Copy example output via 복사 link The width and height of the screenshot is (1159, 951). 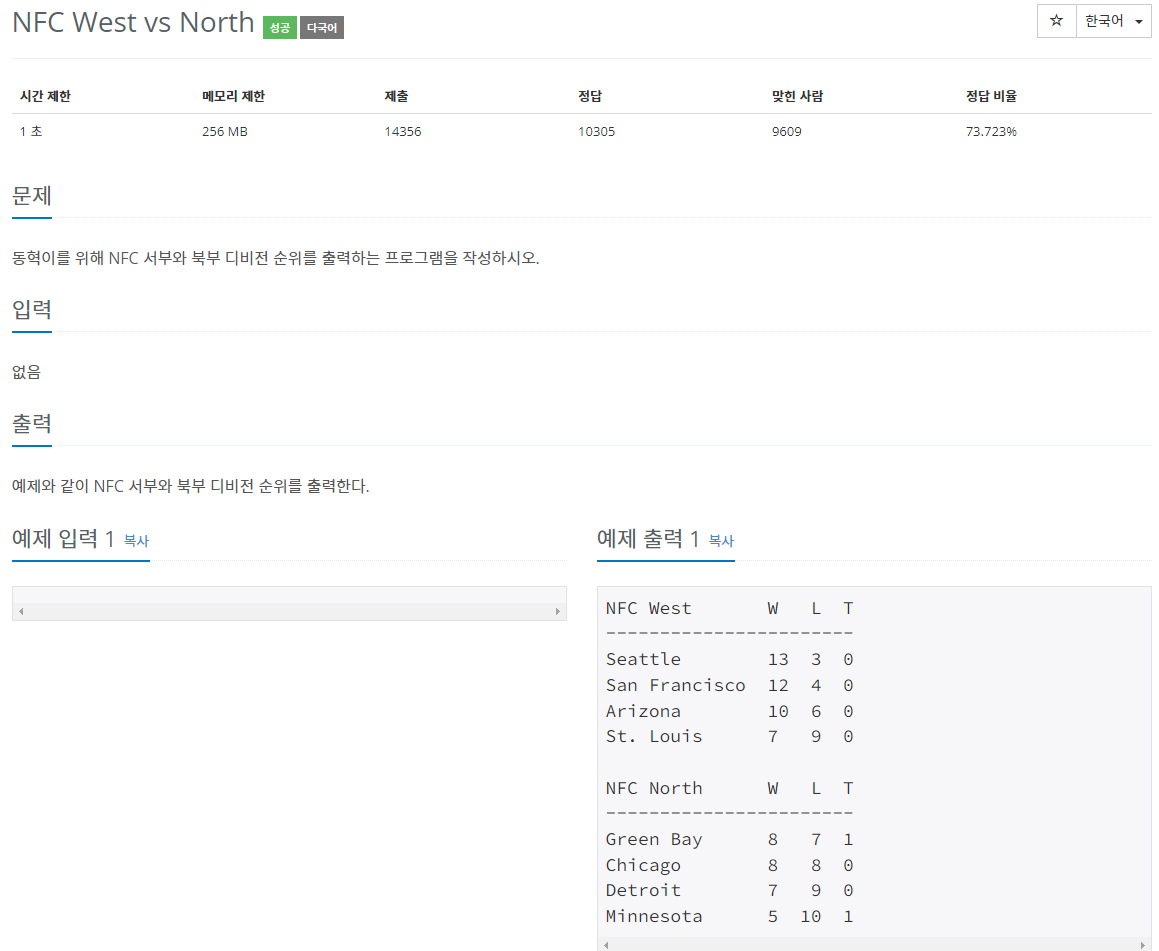click(x=721, y=541)
